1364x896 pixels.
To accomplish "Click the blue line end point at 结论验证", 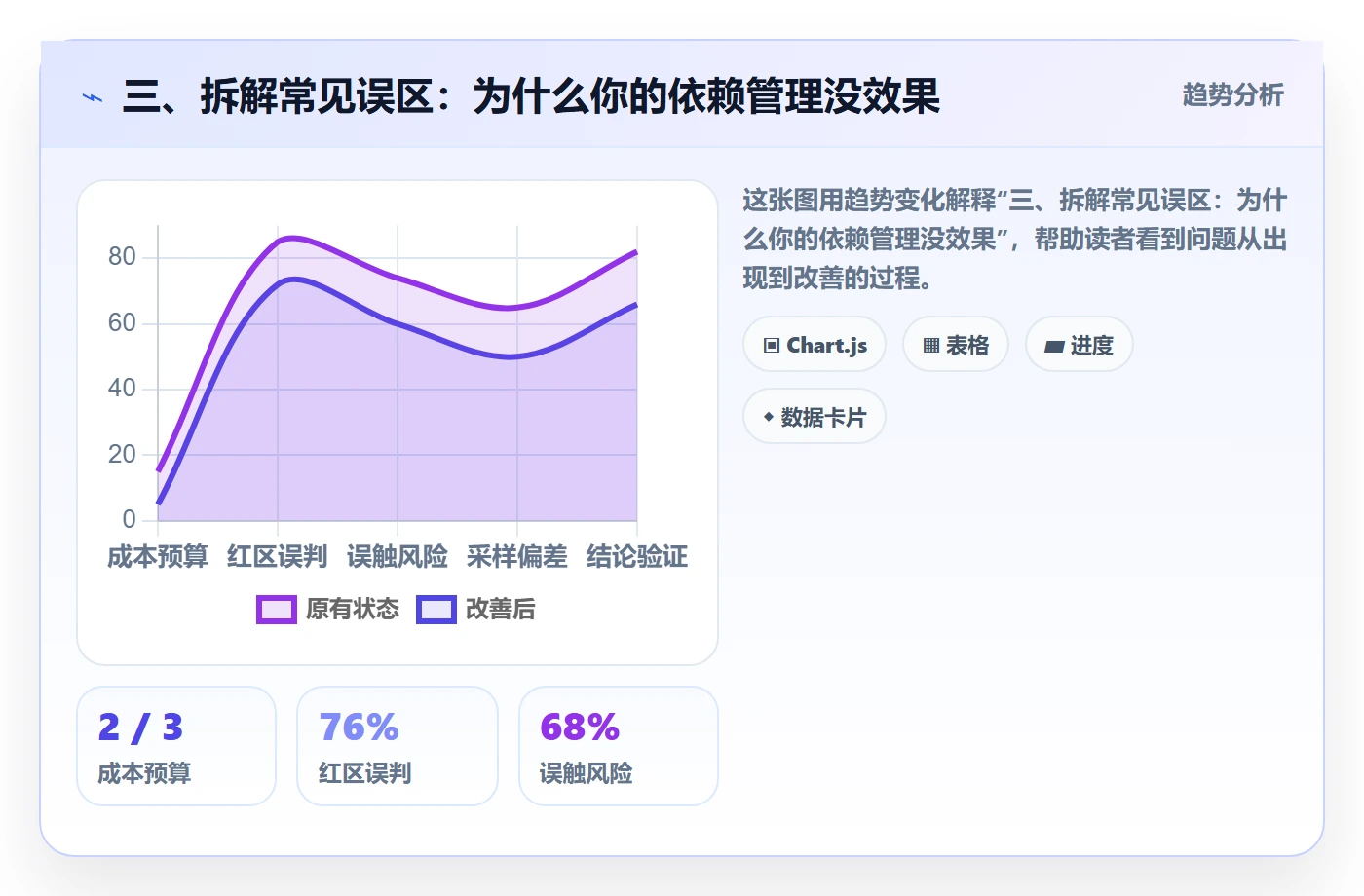I will 636,305.
